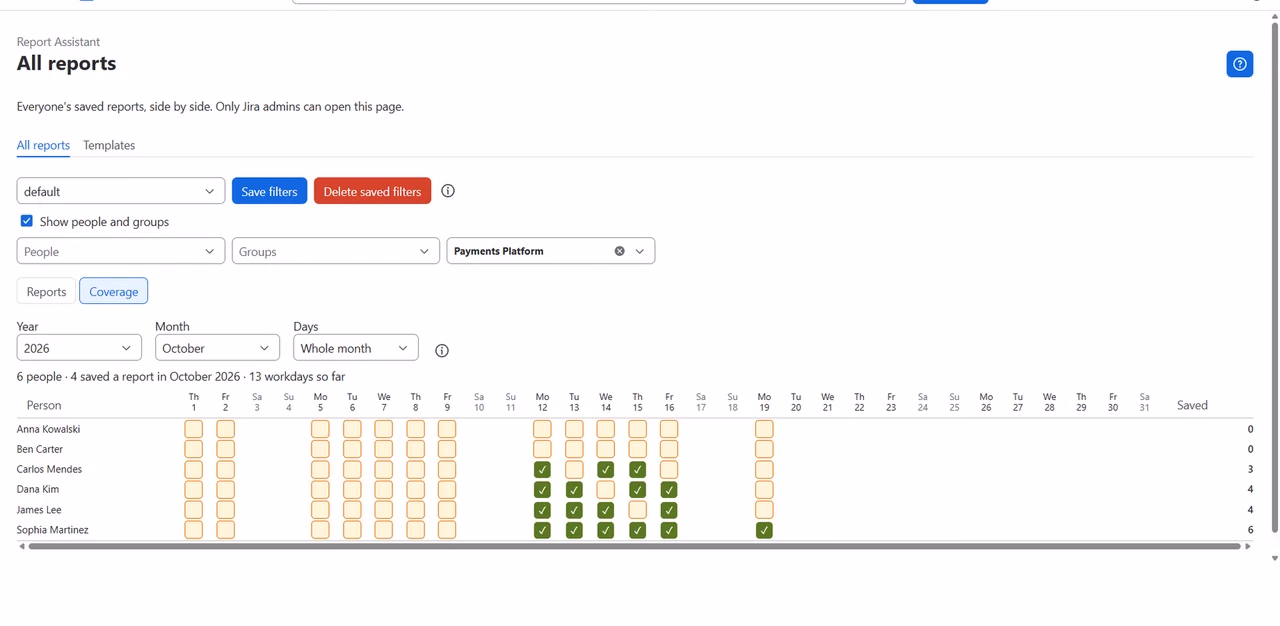This screenshot has width=1280, height=626.
Task: Click the Person column header
Action: pos(44,405)
